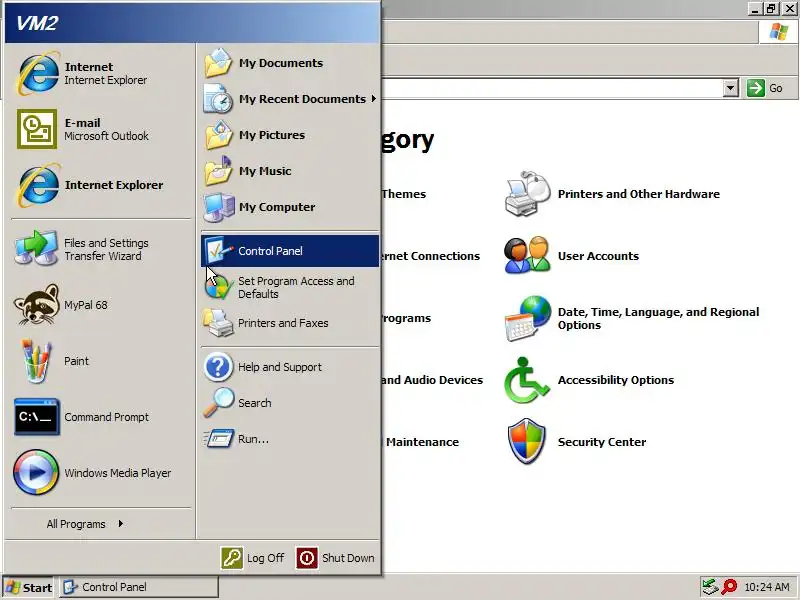
Task: Choose Set Program Access and Defaults text
Action: click(x=296, y=287)
